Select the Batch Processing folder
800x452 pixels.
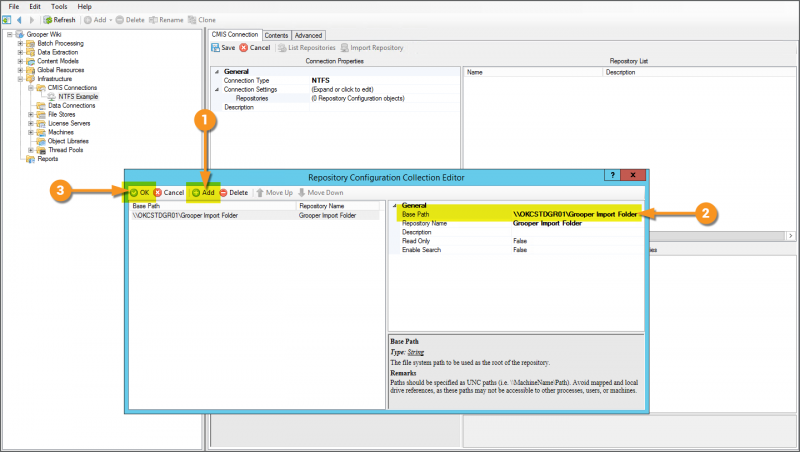pyautogui.click(x=60, y=43)
